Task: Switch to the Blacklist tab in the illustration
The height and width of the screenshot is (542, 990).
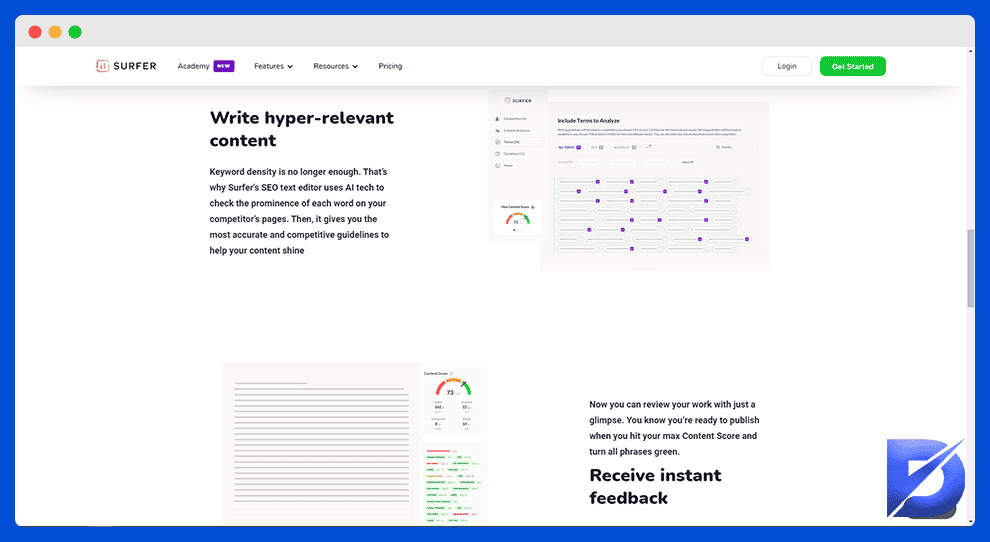Action: (625, 147)
